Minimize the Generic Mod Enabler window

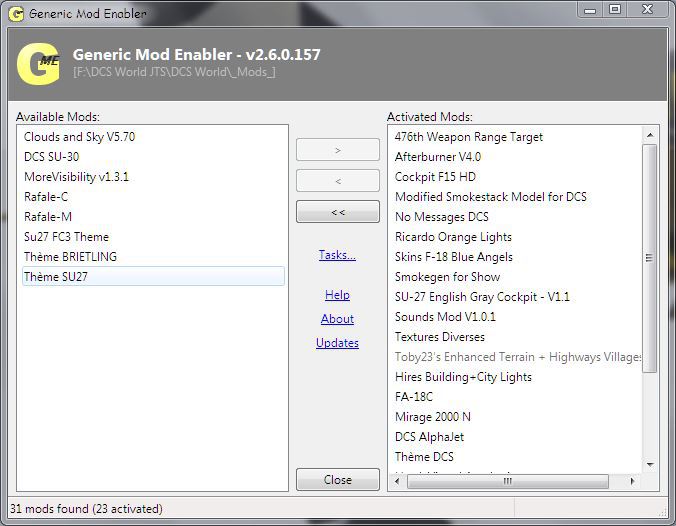click(590, 10)
